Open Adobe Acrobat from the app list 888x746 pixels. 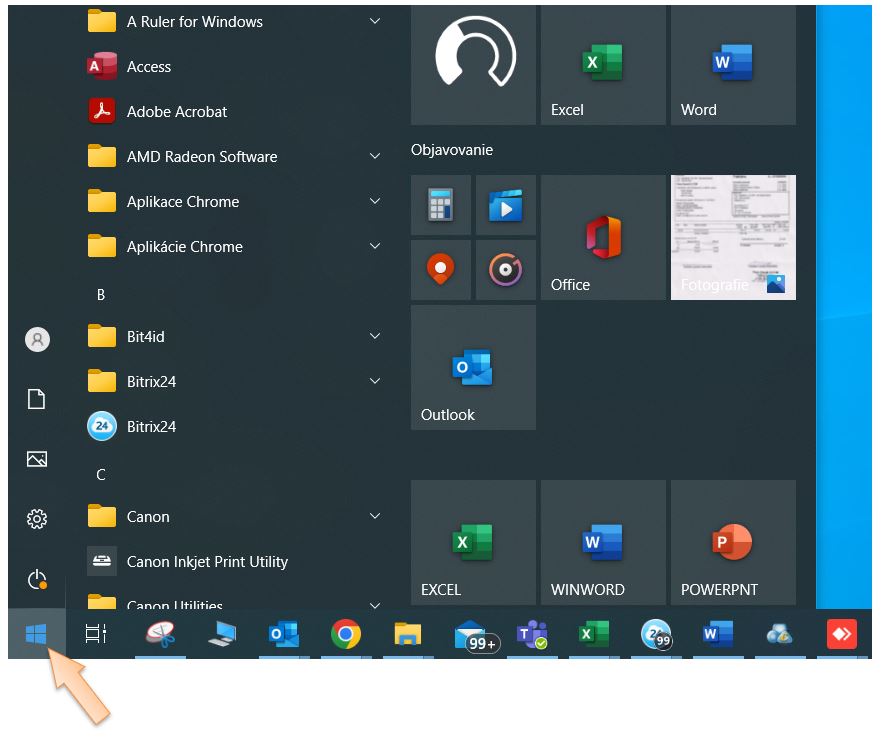177,112
